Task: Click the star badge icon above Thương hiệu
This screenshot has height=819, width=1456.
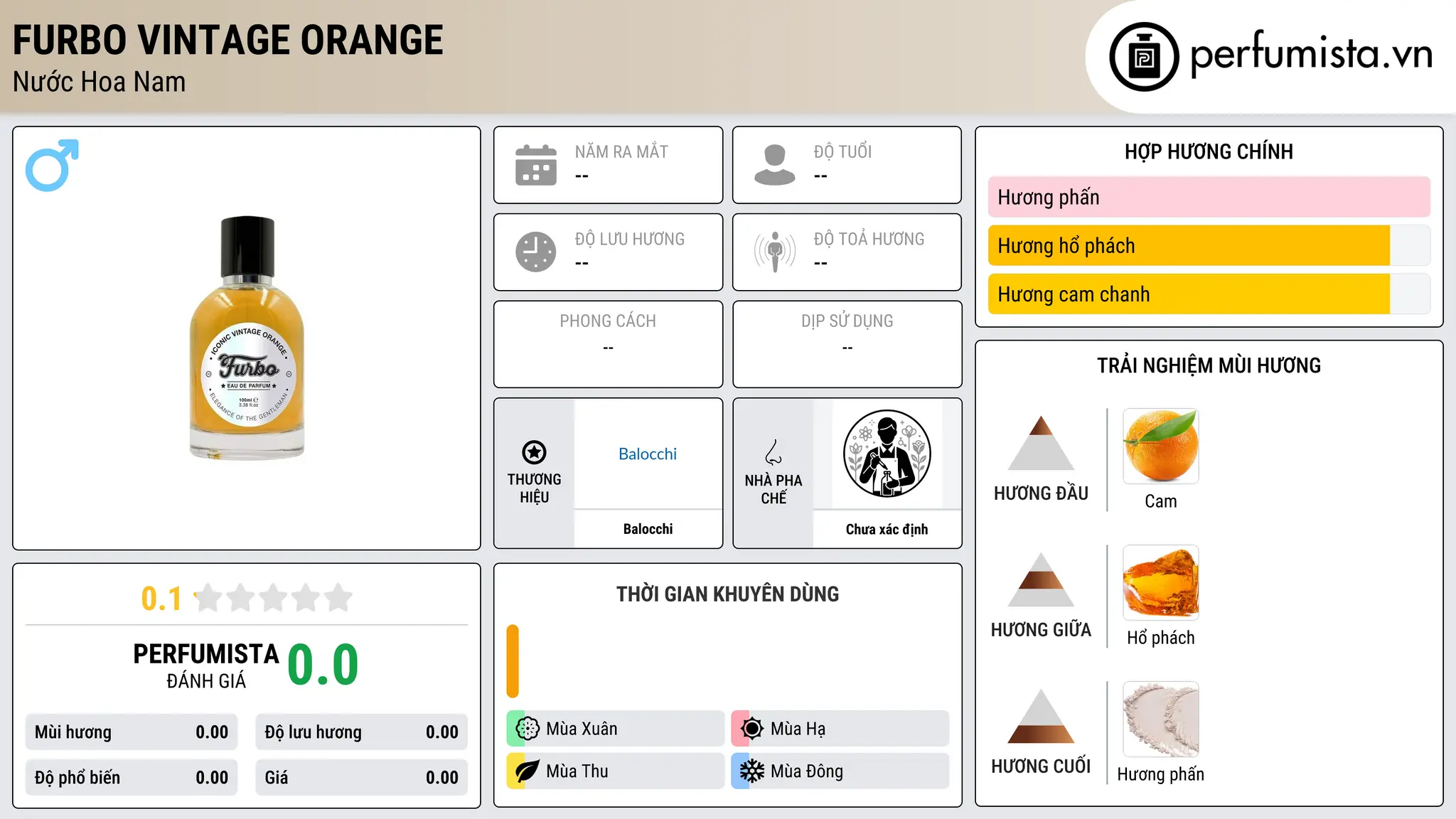Action: coord(534,452)
